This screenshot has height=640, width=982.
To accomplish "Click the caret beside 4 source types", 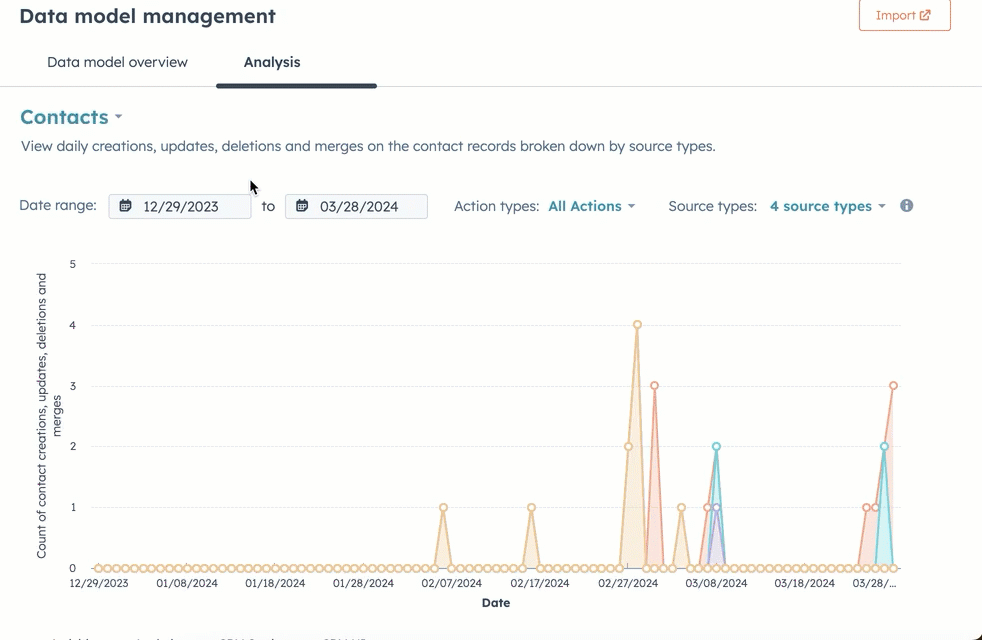I will coord(881,207).
